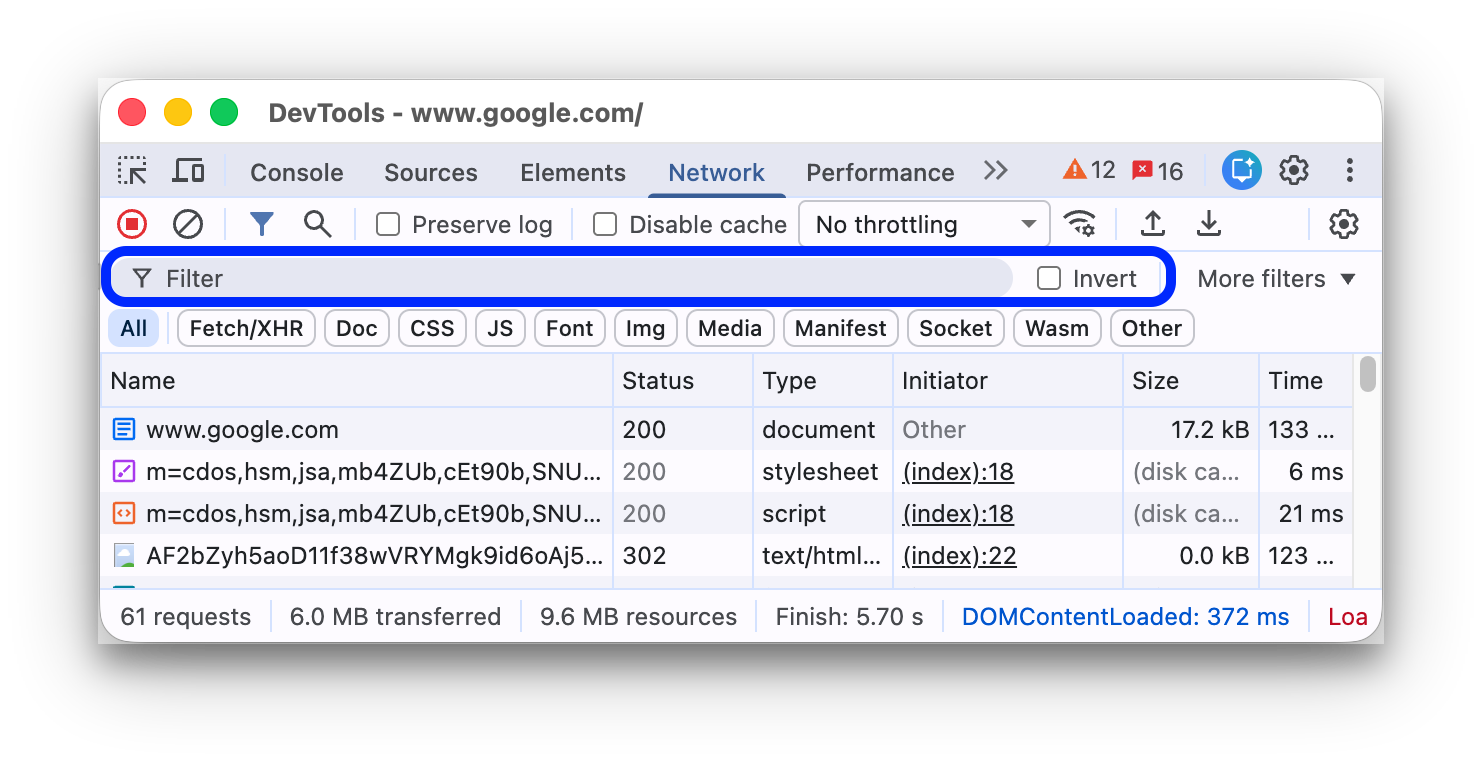Click the 6.0 MB transferred status text

(x=395, y=617)
